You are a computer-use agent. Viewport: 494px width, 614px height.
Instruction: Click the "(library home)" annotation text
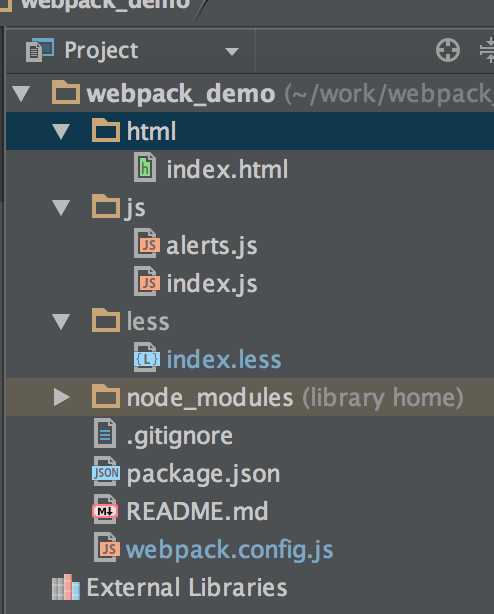pos(383,398)
